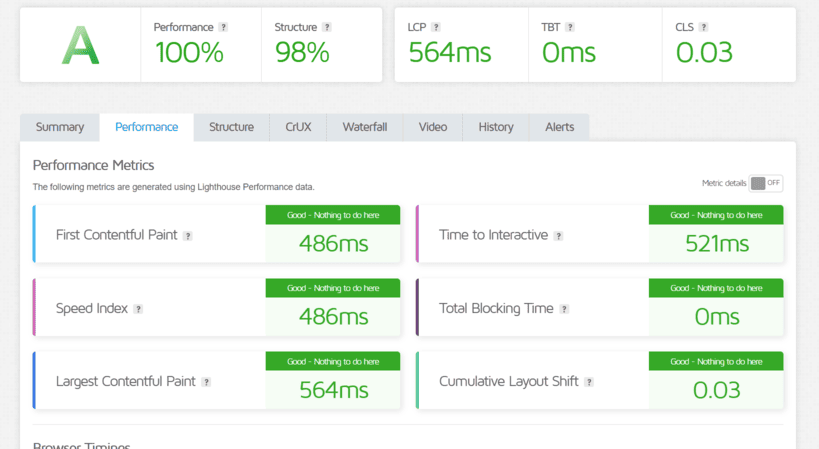This screenshot has height=449, width=819.
Task: Click the top 0.03 CLS value
Action: (704, 53)
